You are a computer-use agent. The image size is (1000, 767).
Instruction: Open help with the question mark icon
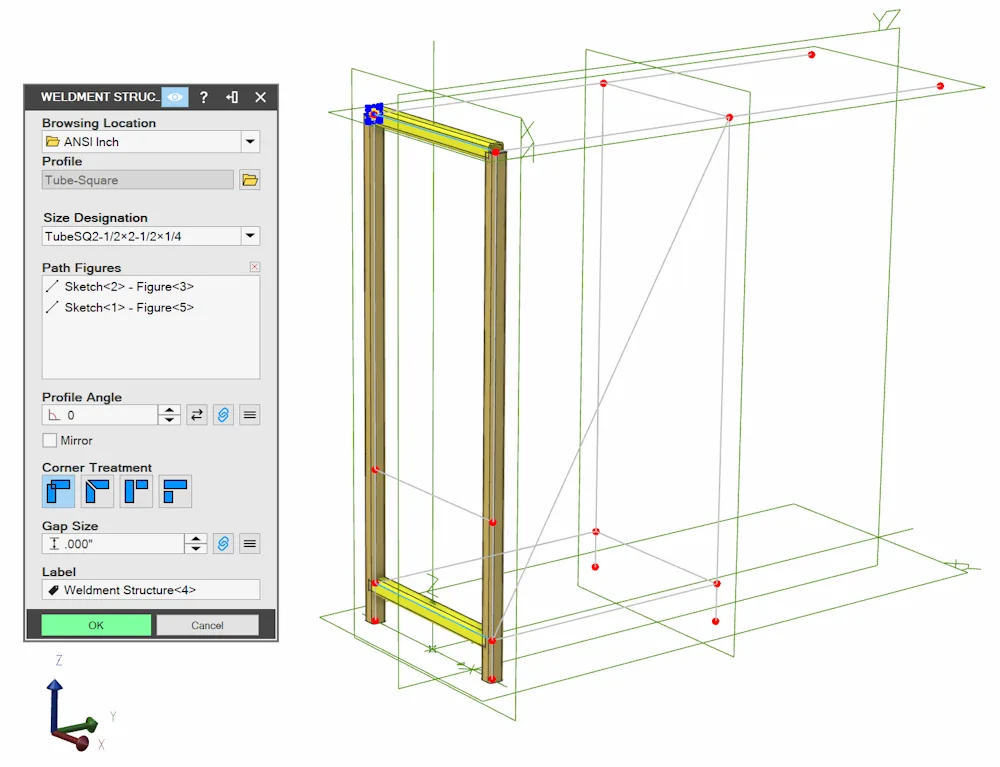click(x=203, y=97)
